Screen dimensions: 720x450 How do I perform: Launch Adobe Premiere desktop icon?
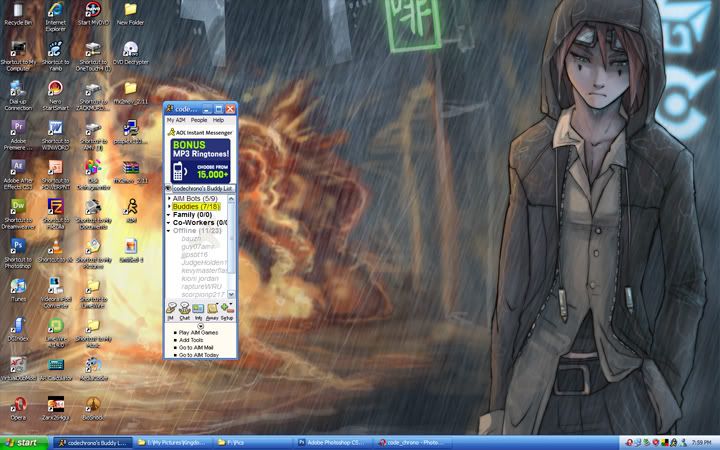[18, 135]
